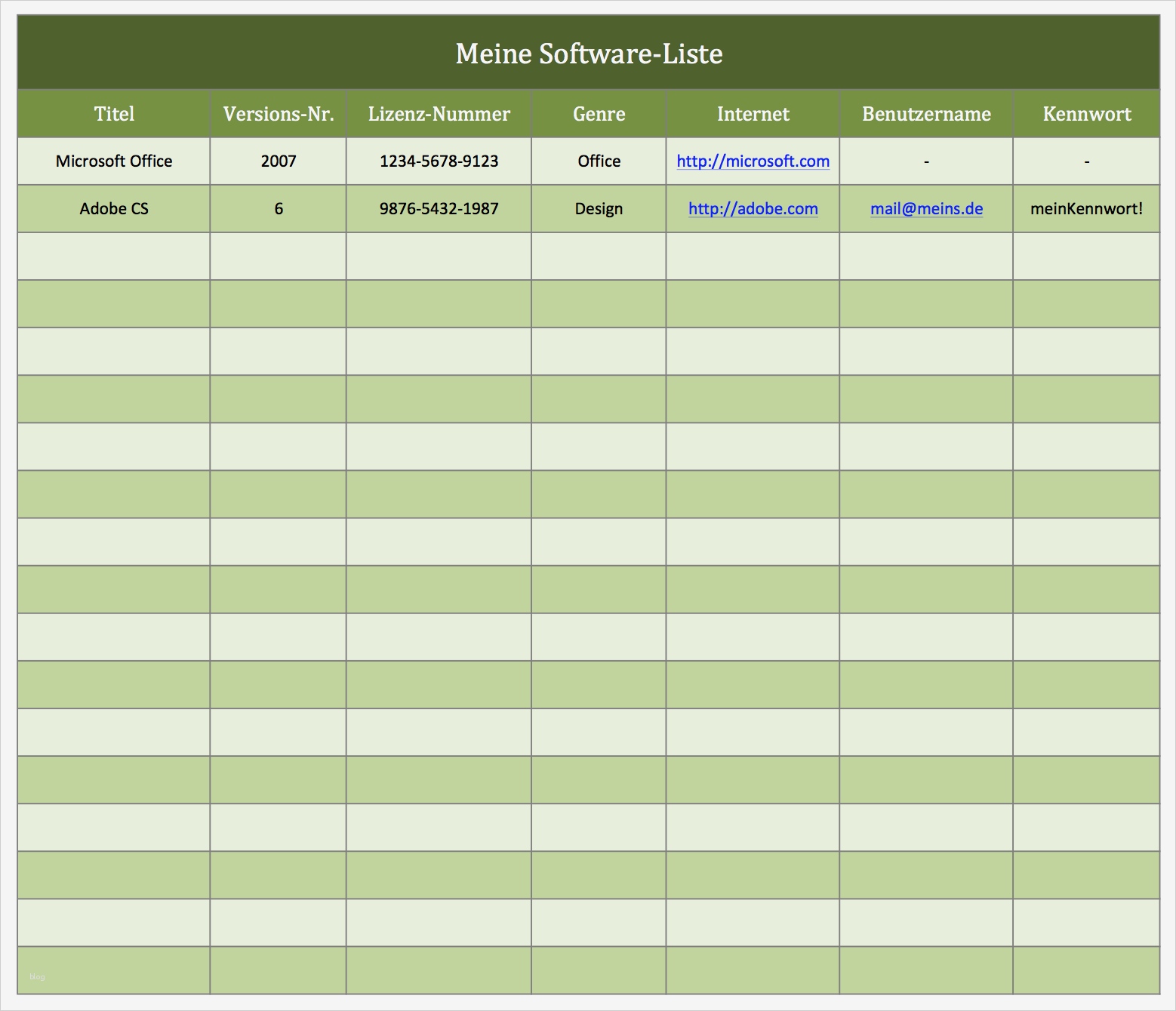Image resolution: width=1176 pixels, height=1011 pixels.
Task: Select the Design genre cell
Action: tap(599, 209)
